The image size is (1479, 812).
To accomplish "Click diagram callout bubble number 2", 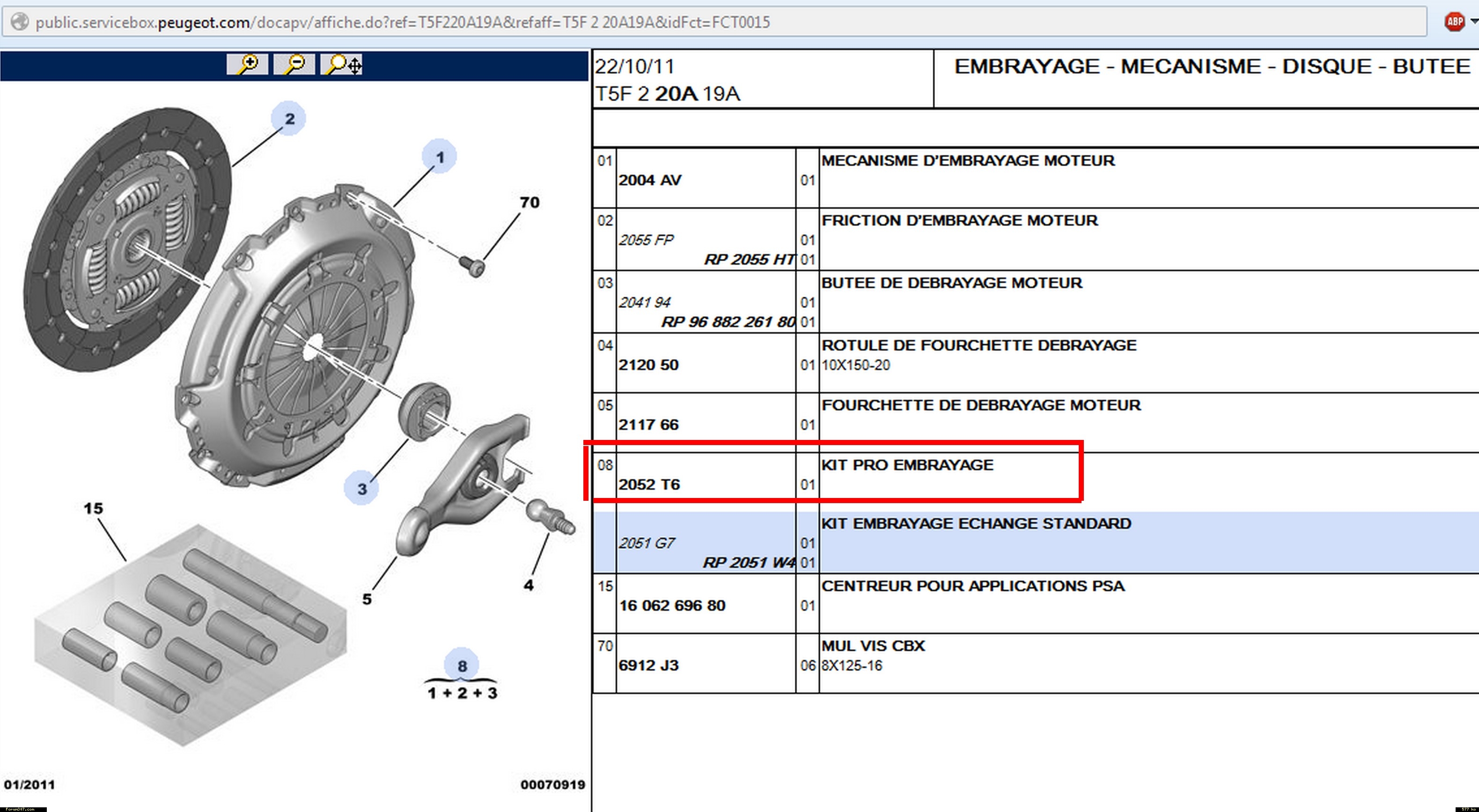I will coord(289,119).
